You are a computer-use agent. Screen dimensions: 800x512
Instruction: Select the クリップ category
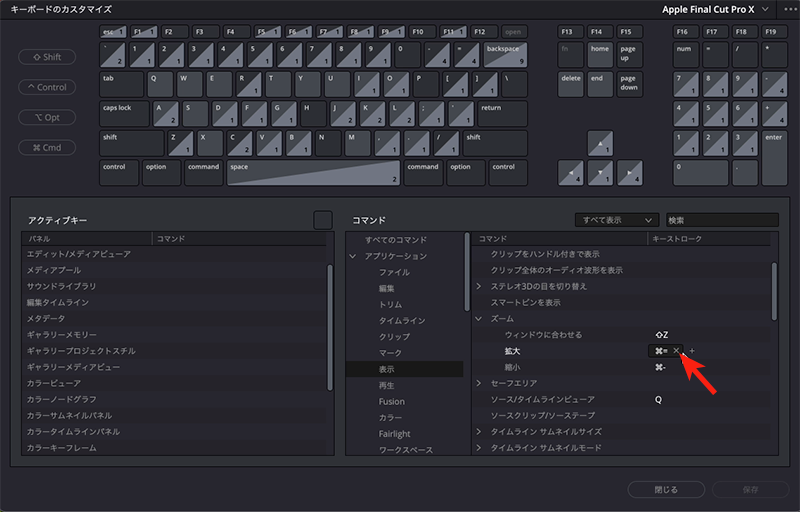[x=394, y=337]
